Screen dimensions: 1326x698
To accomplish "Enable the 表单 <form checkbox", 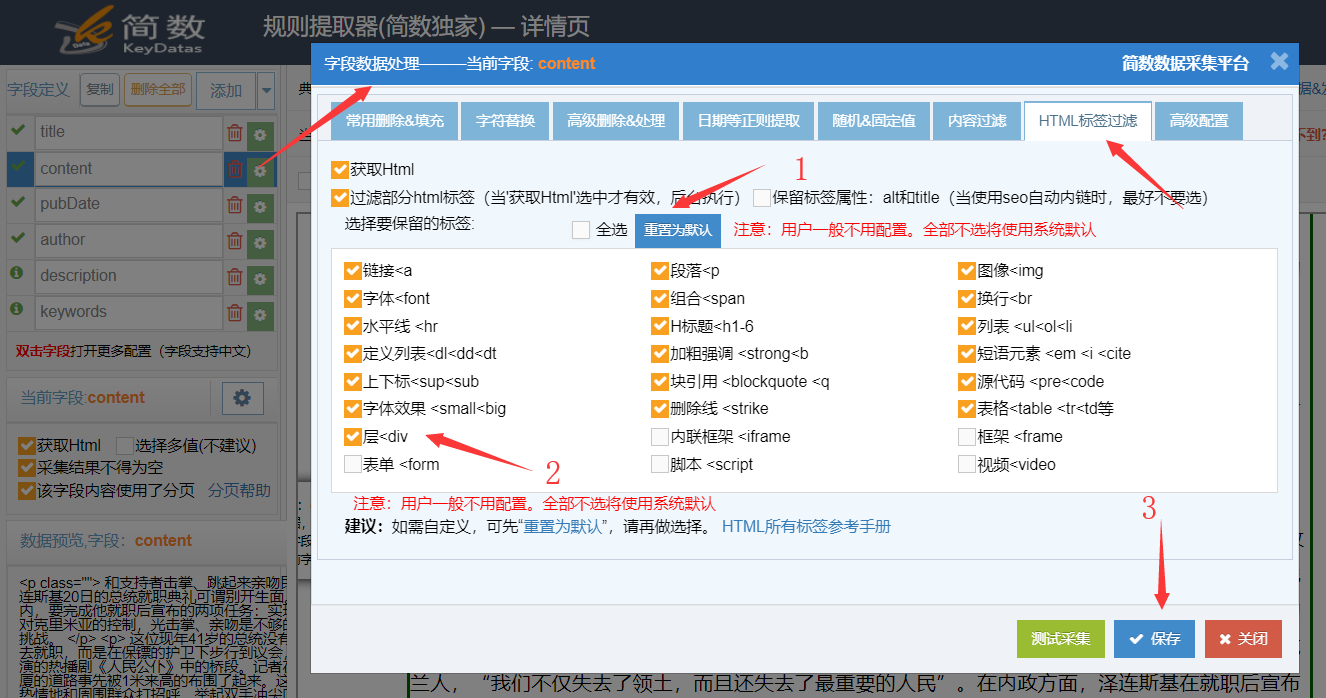I will point(352,465).
